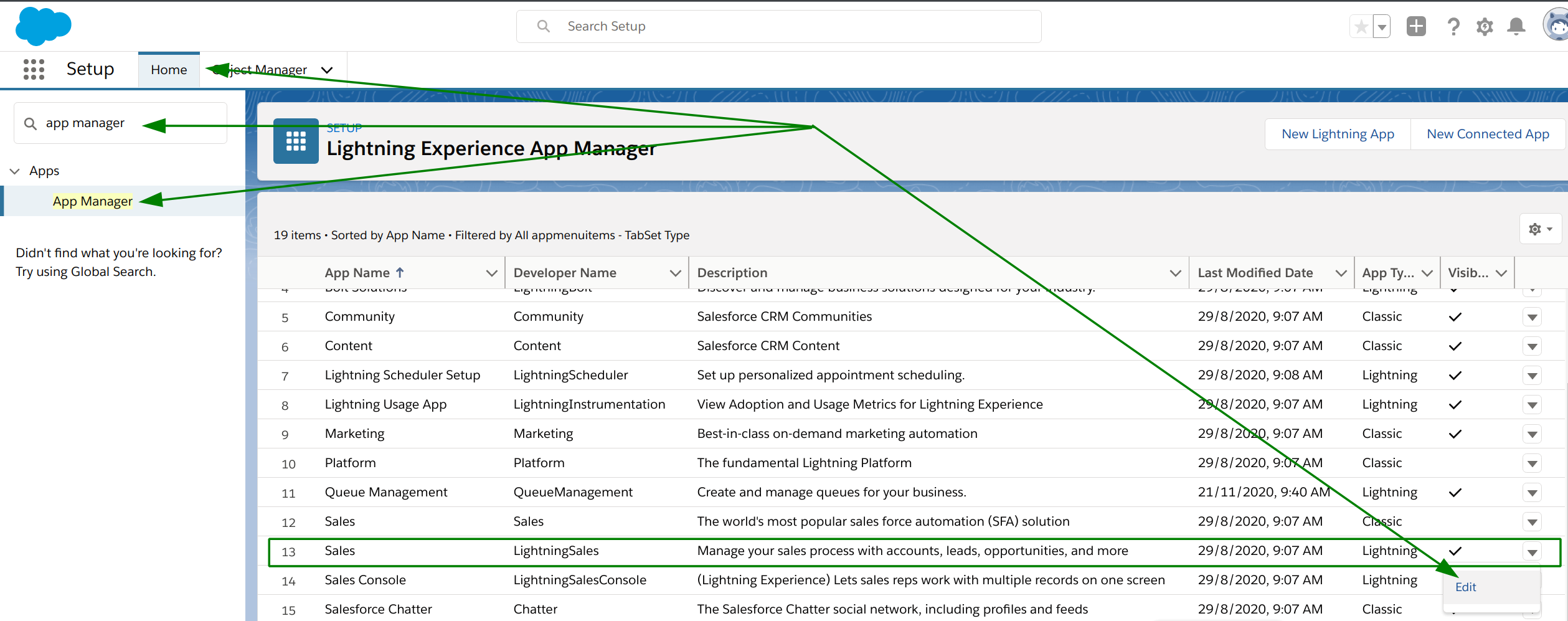Viewport: 1568px width, 621px height.
Task: Open row actions for Community app
Action: [x=1532, y=317]
